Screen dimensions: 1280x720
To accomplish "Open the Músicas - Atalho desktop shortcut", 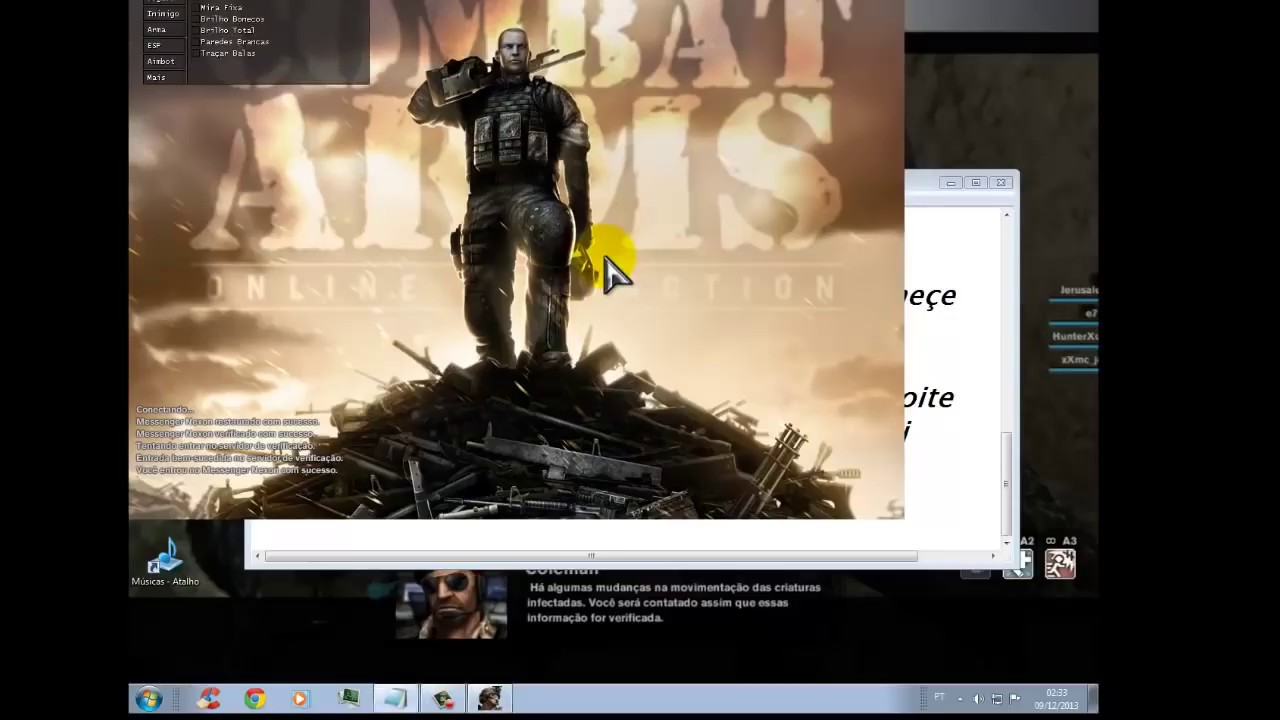I will 165,562.
